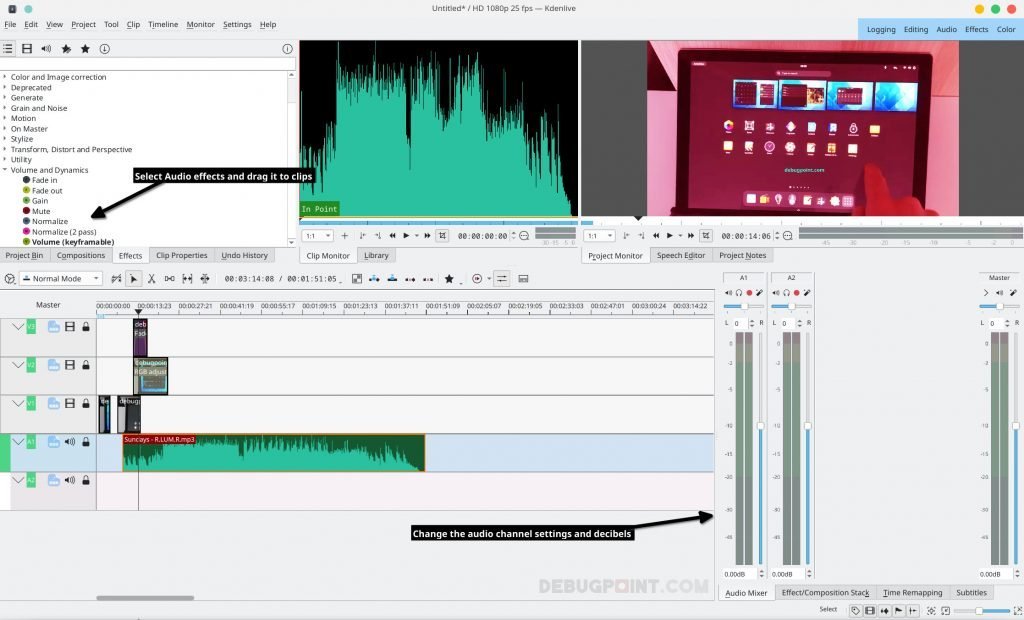Show audio effects only icon
Viewport: 1024px width, 620px height.
point(46,48)
